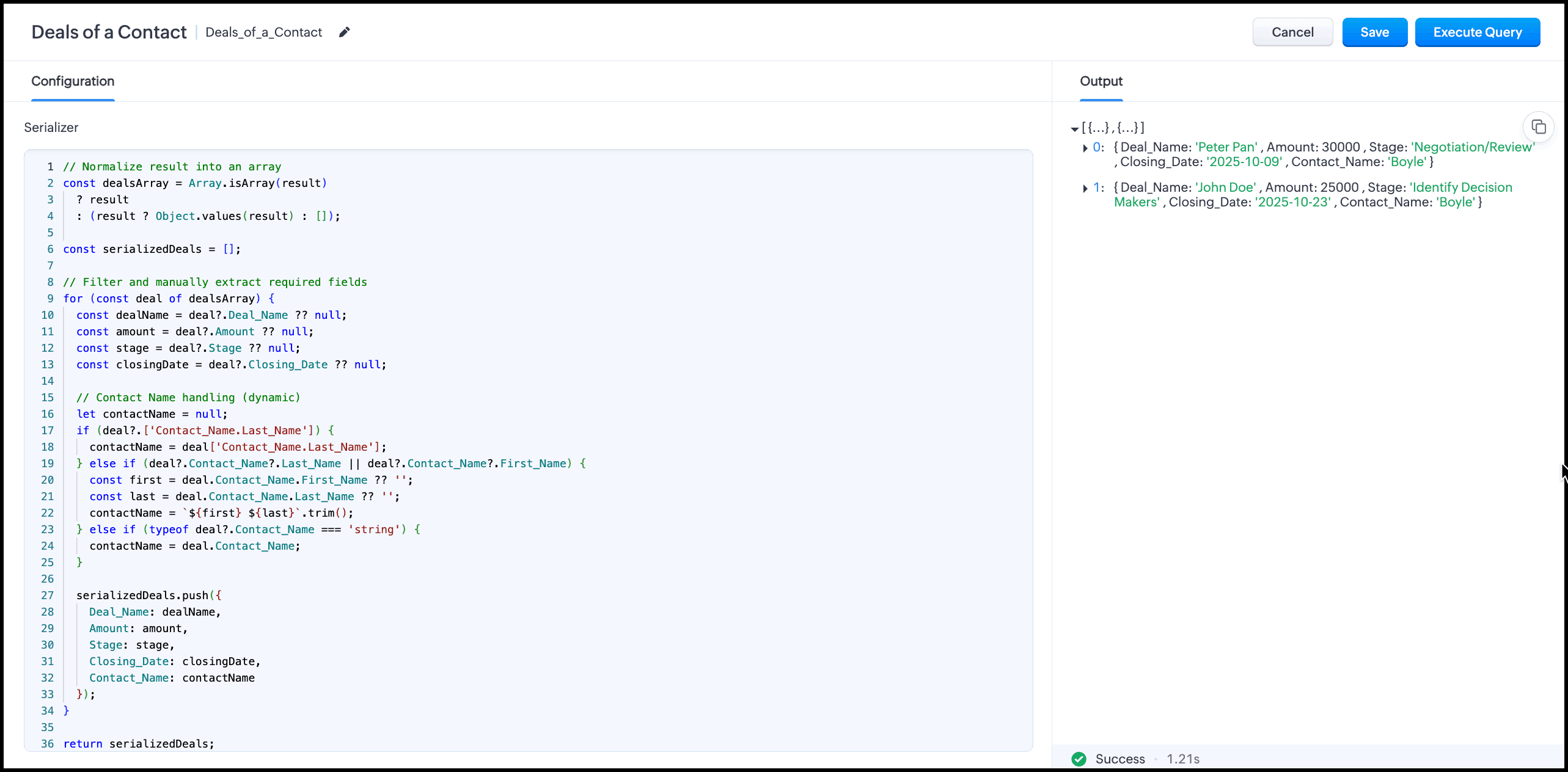This screenshot has width=1568, height=772.
Task: Click the 'Peter Pan' deal name value
Action: [x=1226, y=147]
